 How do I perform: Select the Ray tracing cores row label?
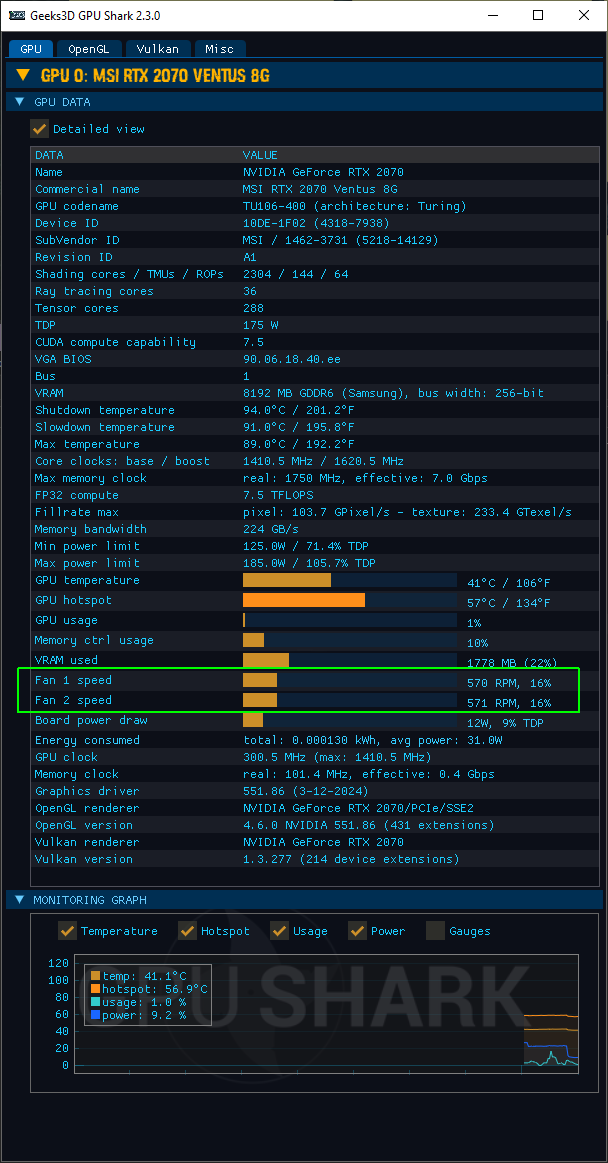(94, 291)
